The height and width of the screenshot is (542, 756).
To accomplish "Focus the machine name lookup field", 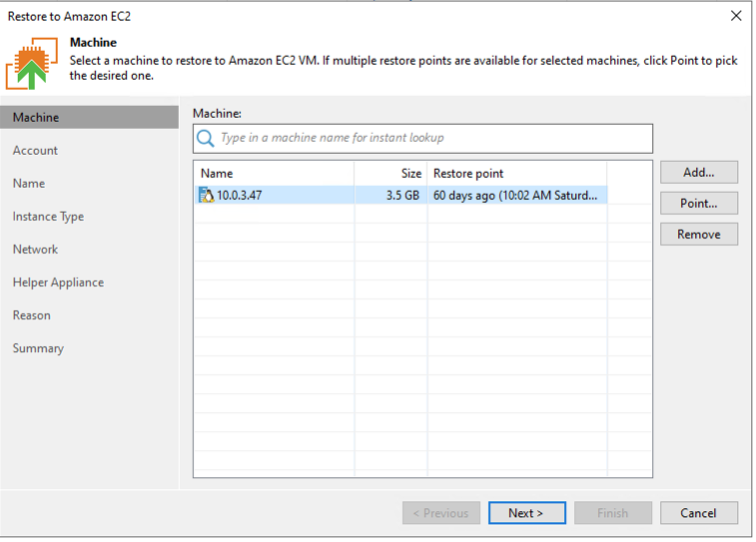I will pyautogui.click(x=423, y=138).
